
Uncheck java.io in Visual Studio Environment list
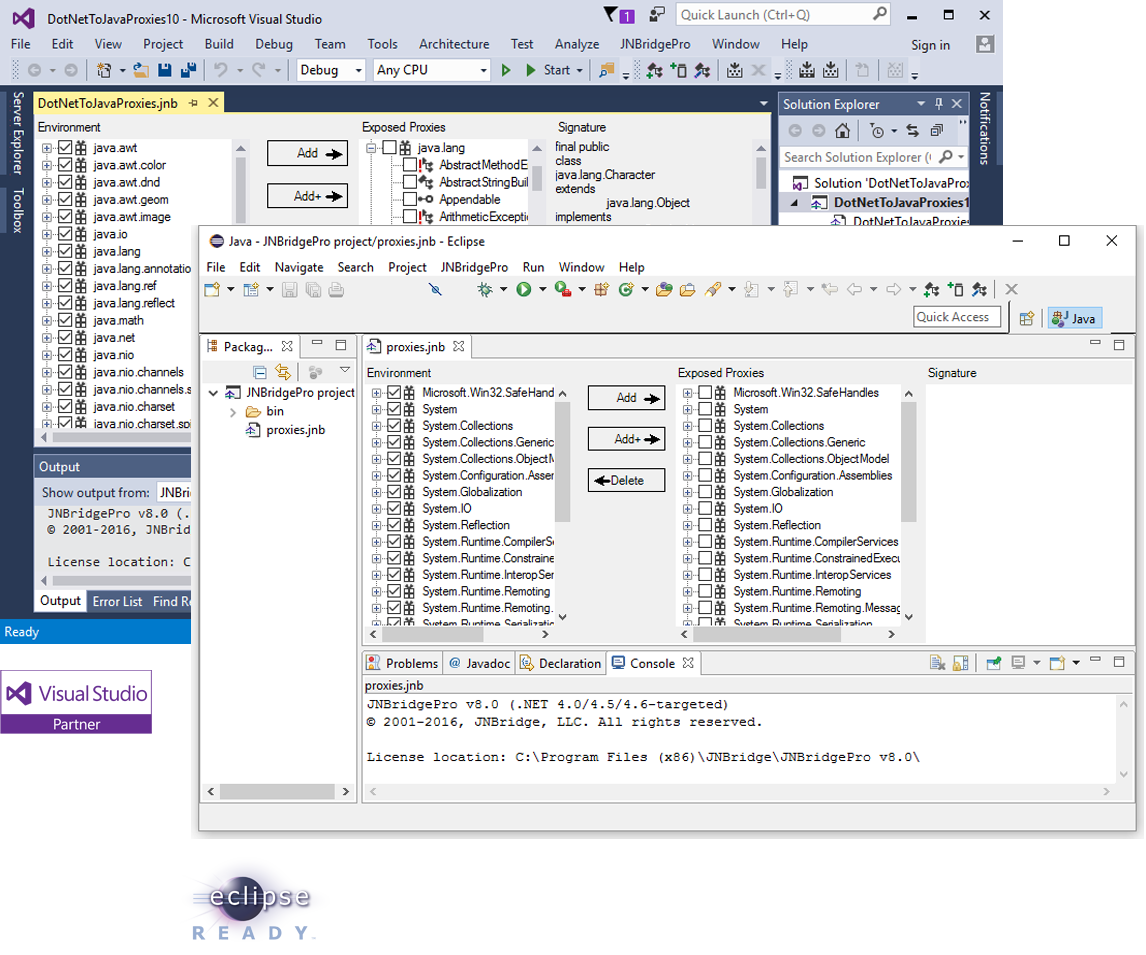(x=65, y=234)
